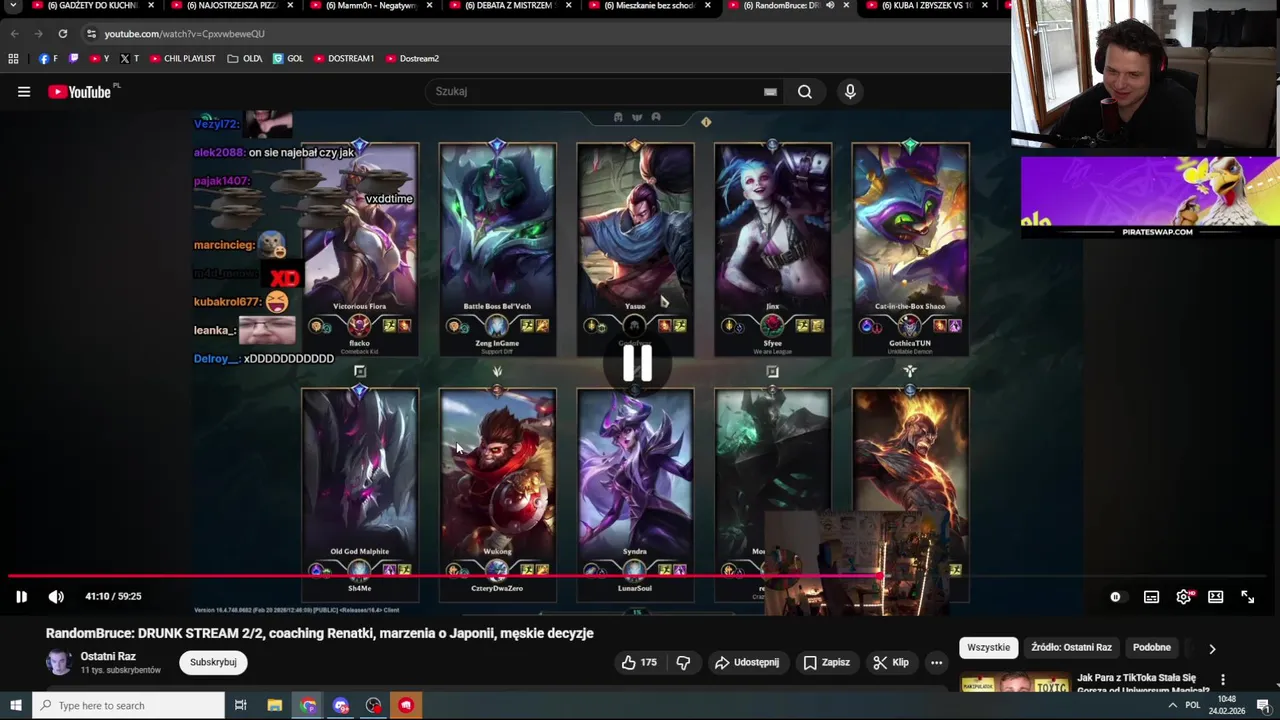Open the browser tab search dropdown
This screenshot has width=1280, height=720.
(13, 6)
